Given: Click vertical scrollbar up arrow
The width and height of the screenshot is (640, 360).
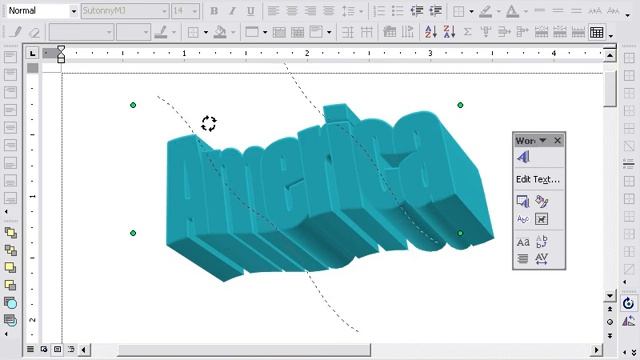Looking at the screenshot, I should [610, 55].
